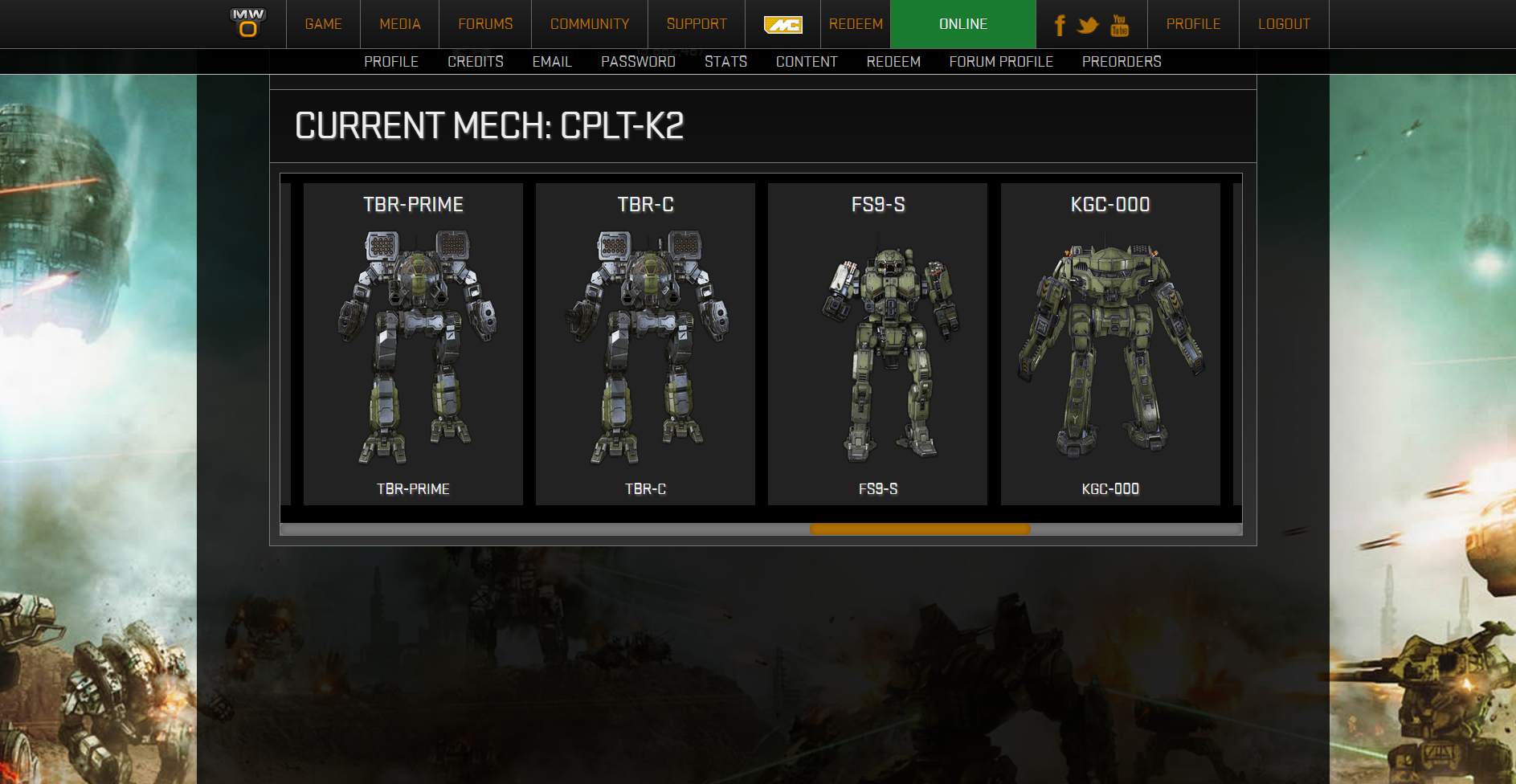
Task: Open the Twitter bird icon
Action: point(1088,26)
